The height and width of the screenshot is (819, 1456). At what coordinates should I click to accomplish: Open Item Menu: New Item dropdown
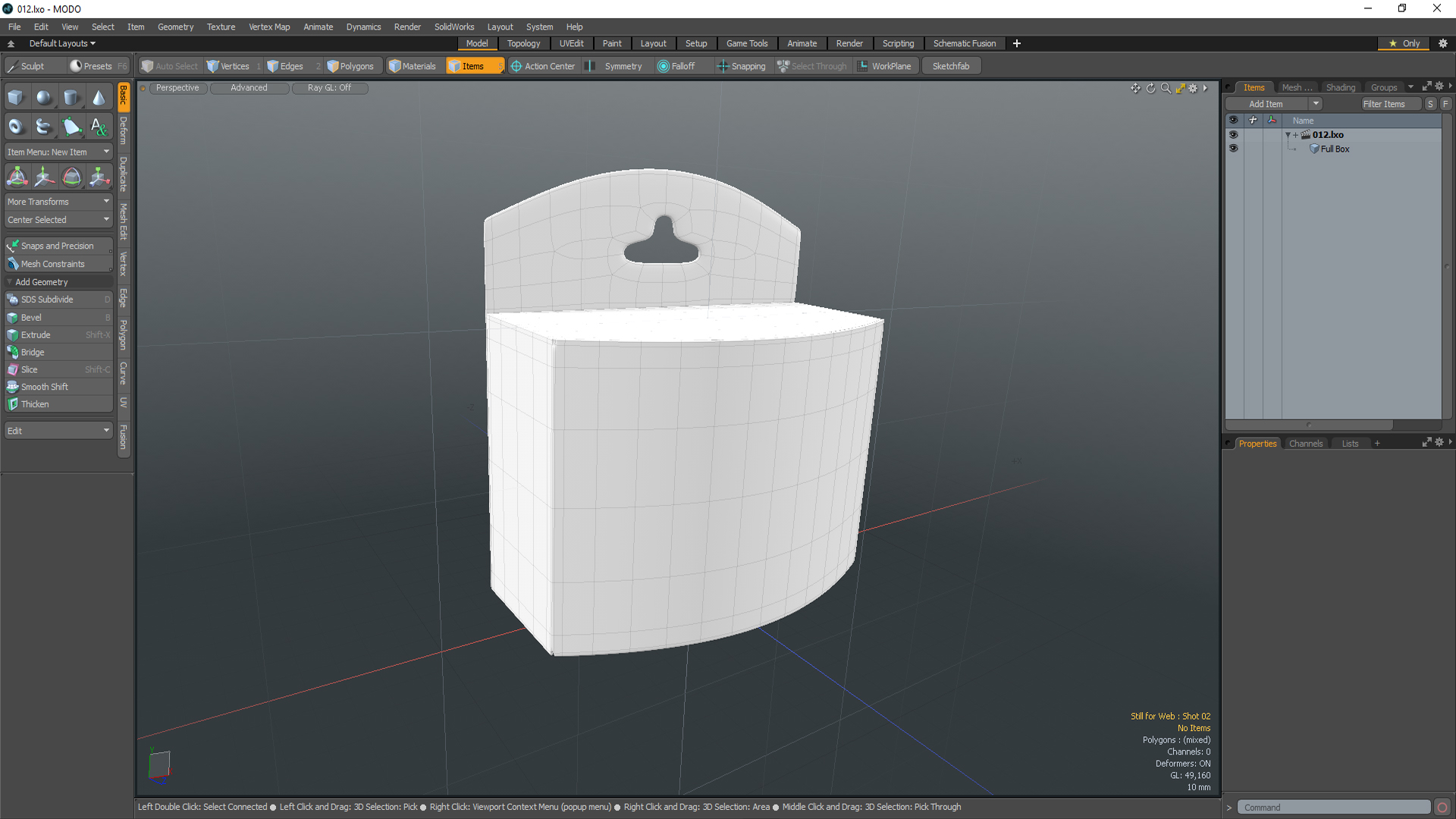pos(58,152)
